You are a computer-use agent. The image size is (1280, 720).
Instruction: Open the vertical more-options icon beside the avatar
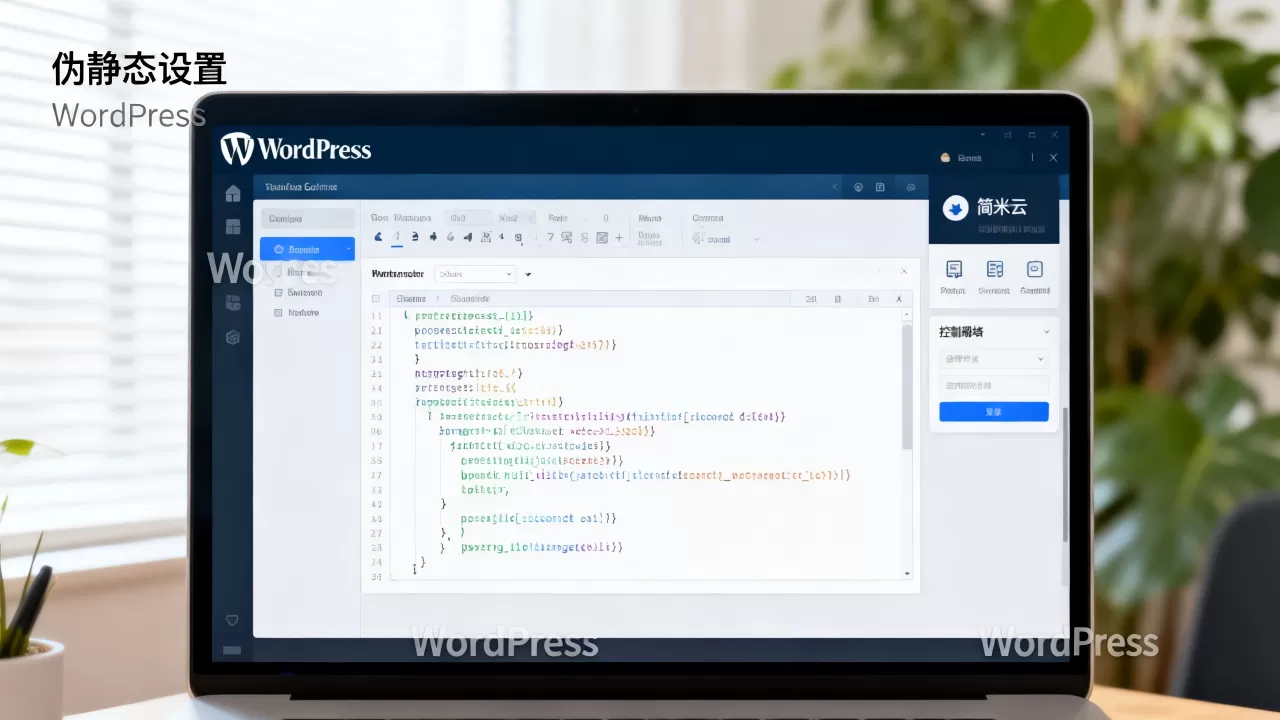pos(1032,158)
